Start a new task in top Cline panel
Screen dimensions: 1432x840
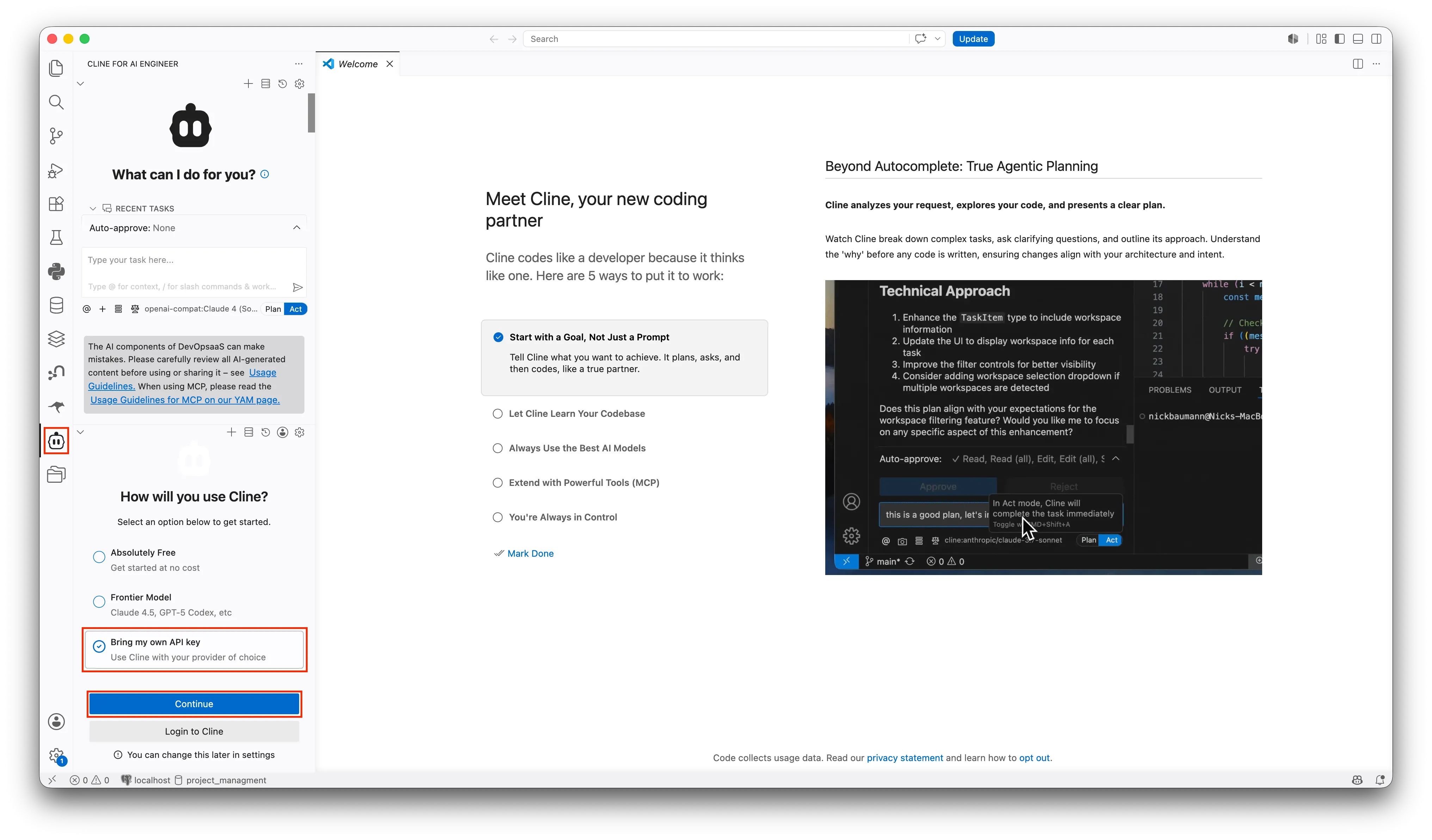[248, 84]
